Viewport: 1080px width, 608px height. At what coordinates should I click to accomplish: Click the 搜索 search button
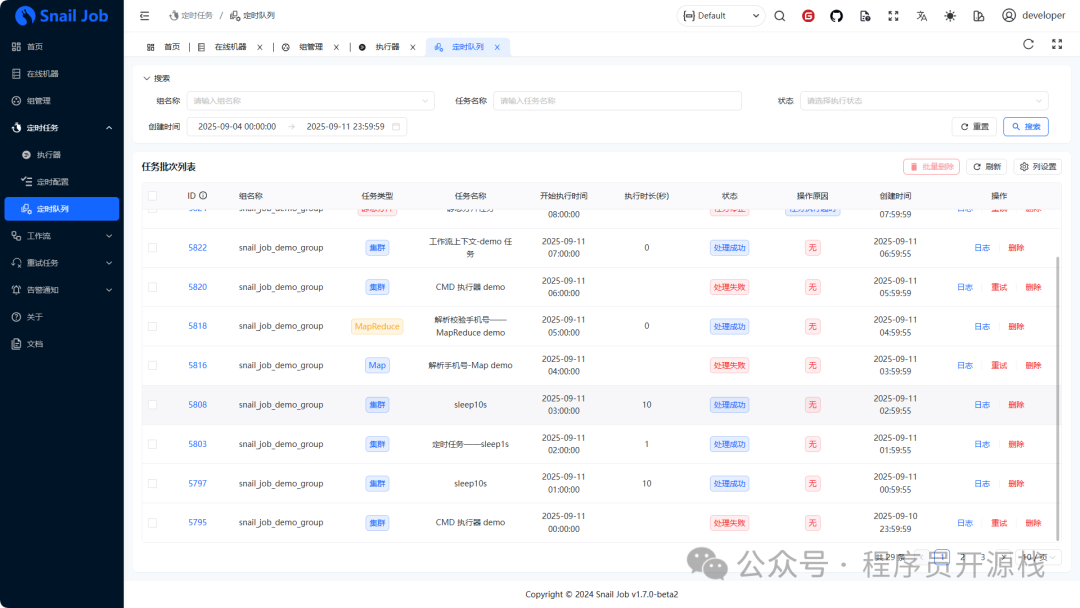[x=1026, y=127]
